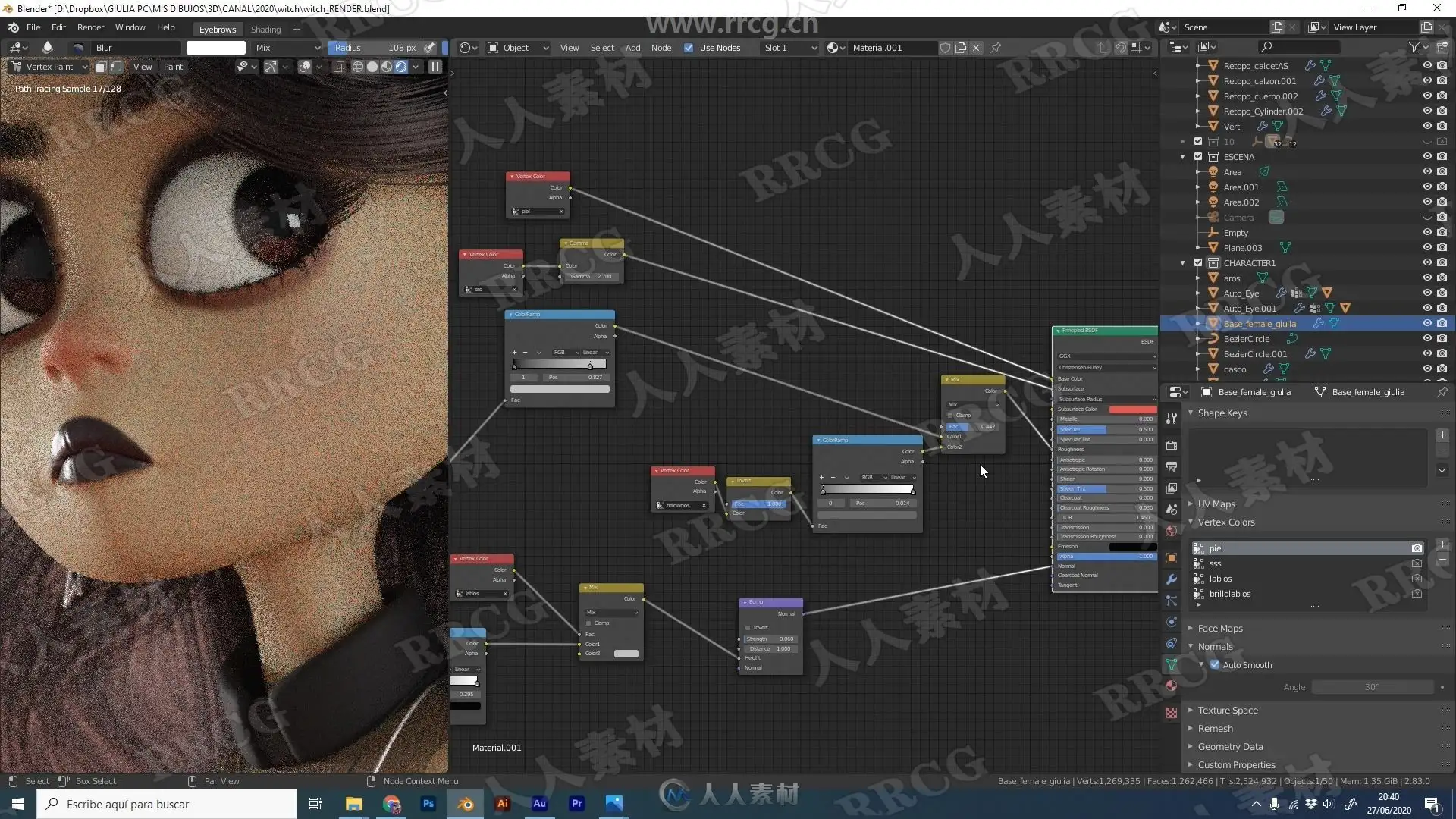Open the Node menu in the shader editor

[x=661, y=48]
